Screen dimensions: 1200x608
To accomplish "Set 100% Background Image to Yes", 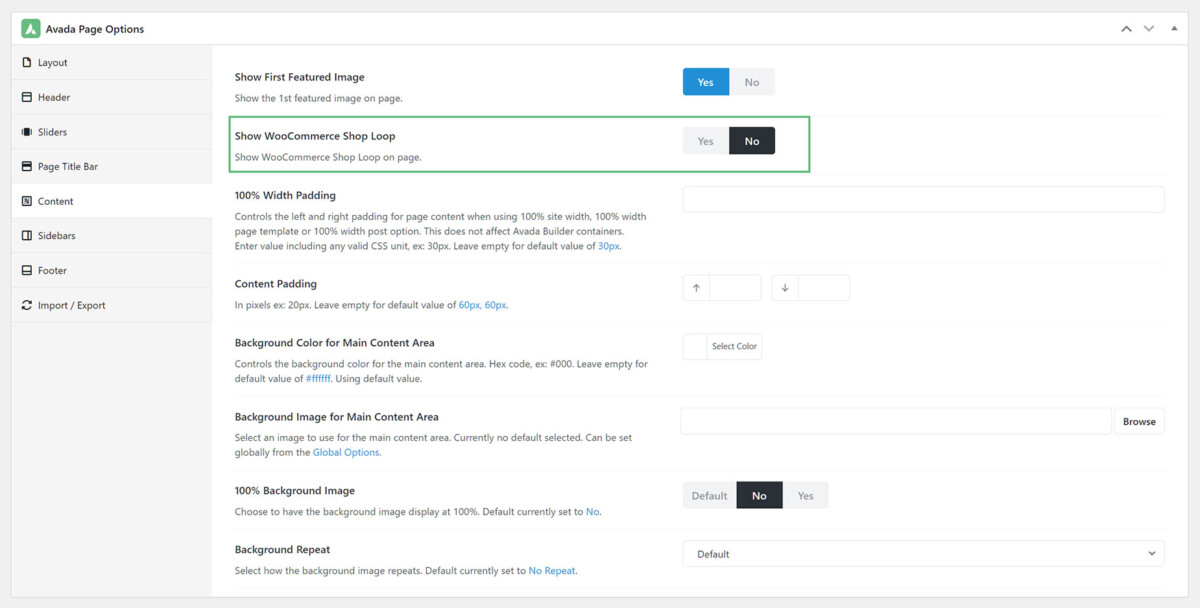I will click(806, 494).
